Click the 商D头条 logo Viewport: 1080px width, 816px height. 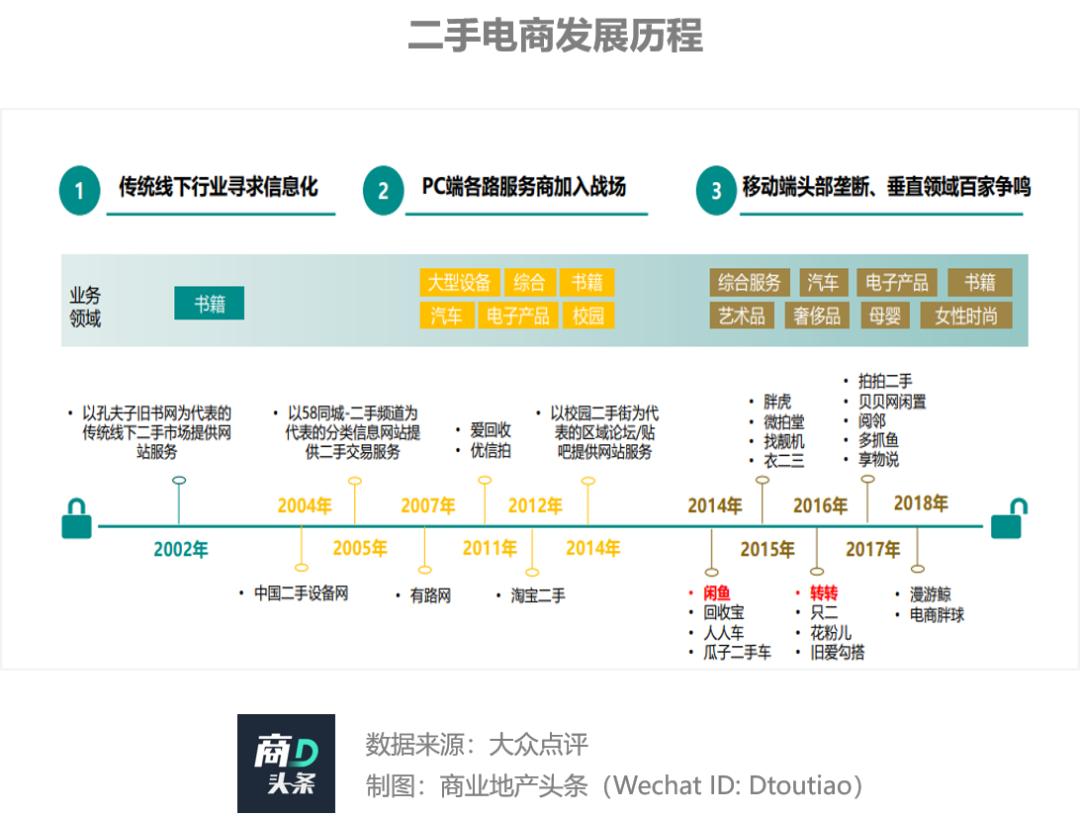[286, 763]
